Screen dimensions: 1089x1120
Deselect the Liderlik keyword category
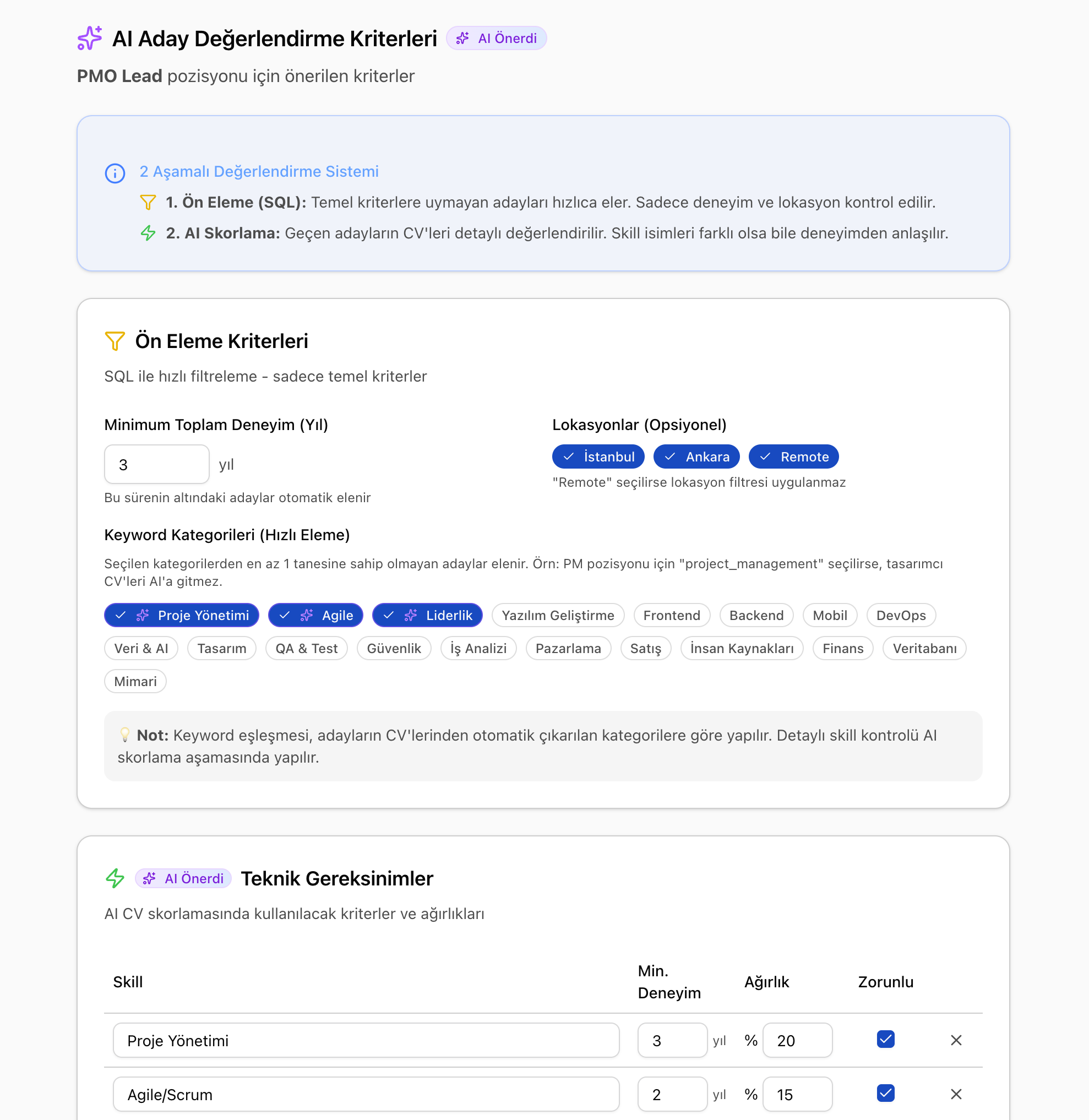[x=427, y=615]
